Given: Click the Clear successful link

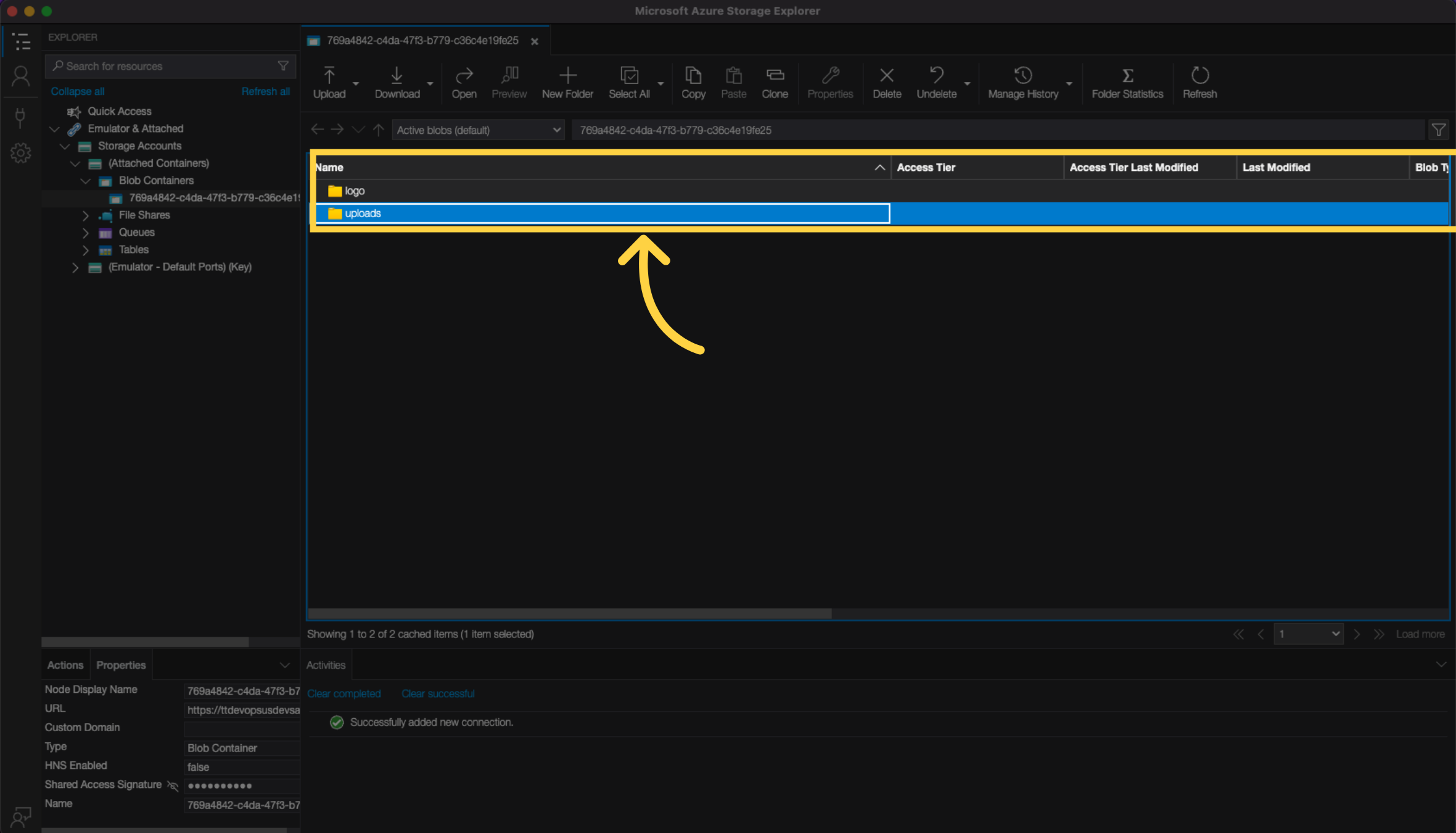Looking at the screenshot, I should (438, 694).
